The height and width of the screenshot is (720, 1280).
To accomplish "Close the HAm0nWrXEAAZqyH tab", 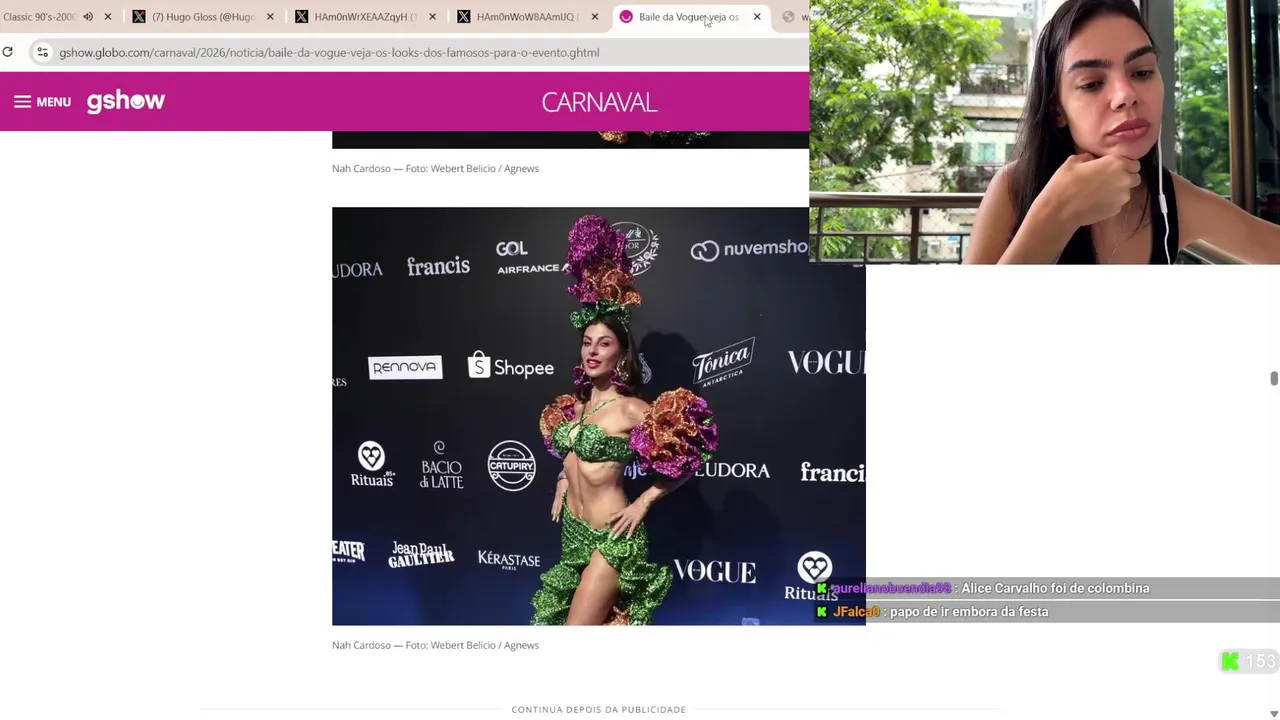I will tap(432, 17).
